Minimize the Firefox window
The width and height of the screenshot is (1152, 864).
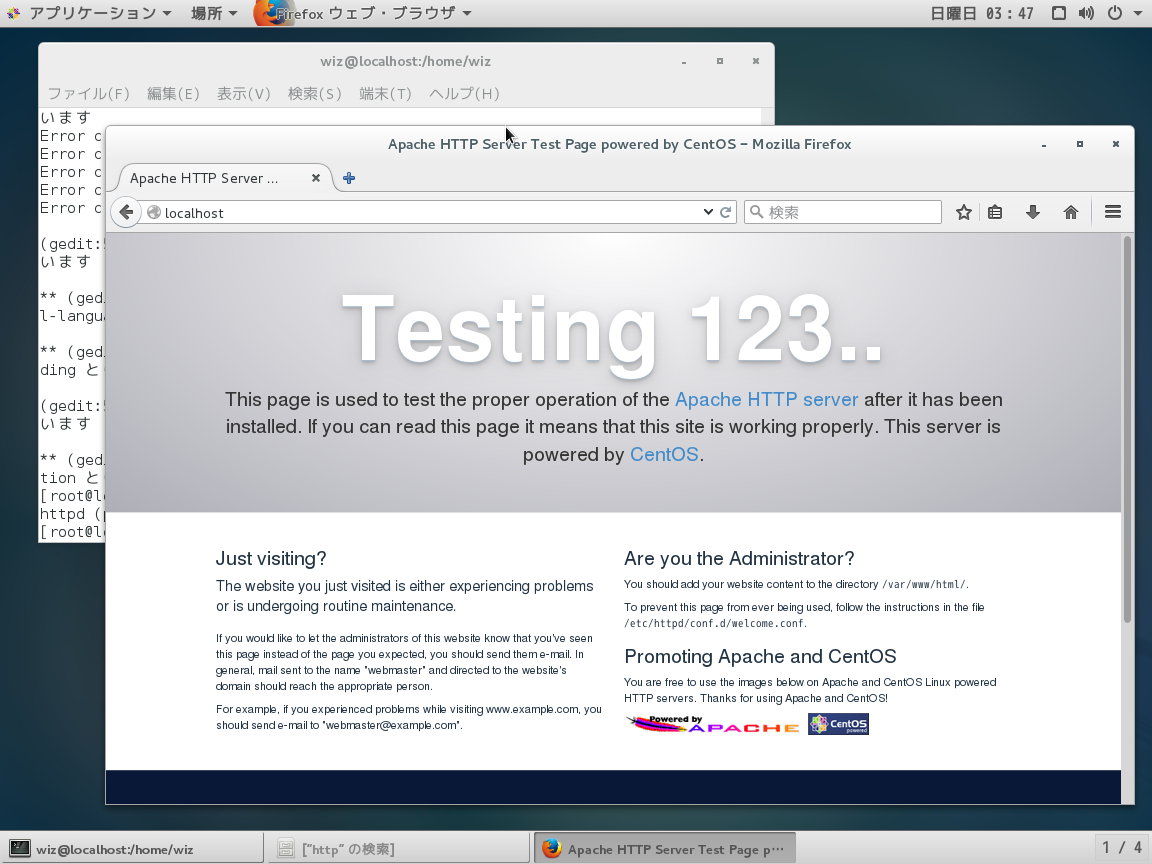[1043, 145]
